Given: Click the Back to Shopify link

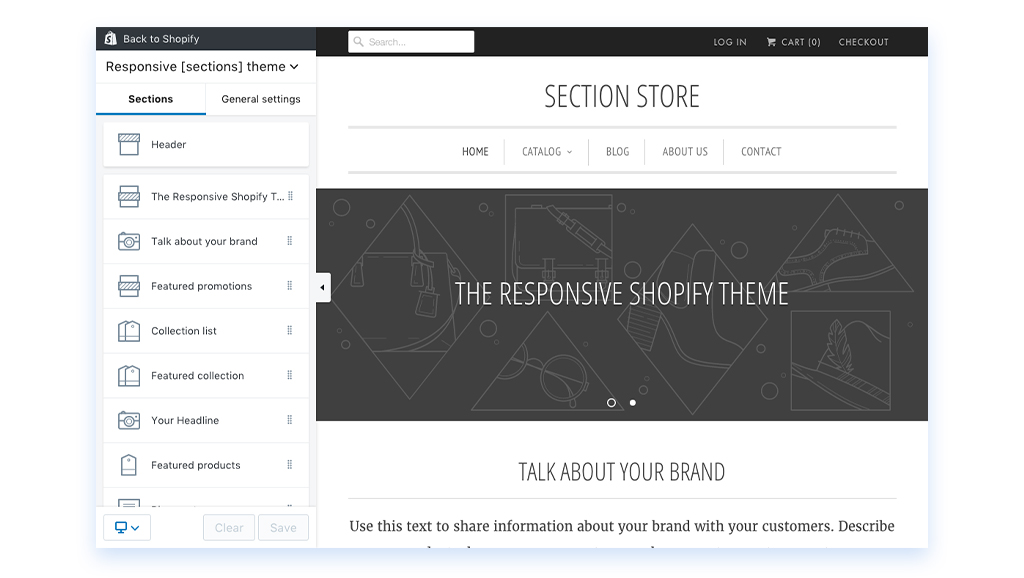Looking at the screenshot, I should coord(160,39).
